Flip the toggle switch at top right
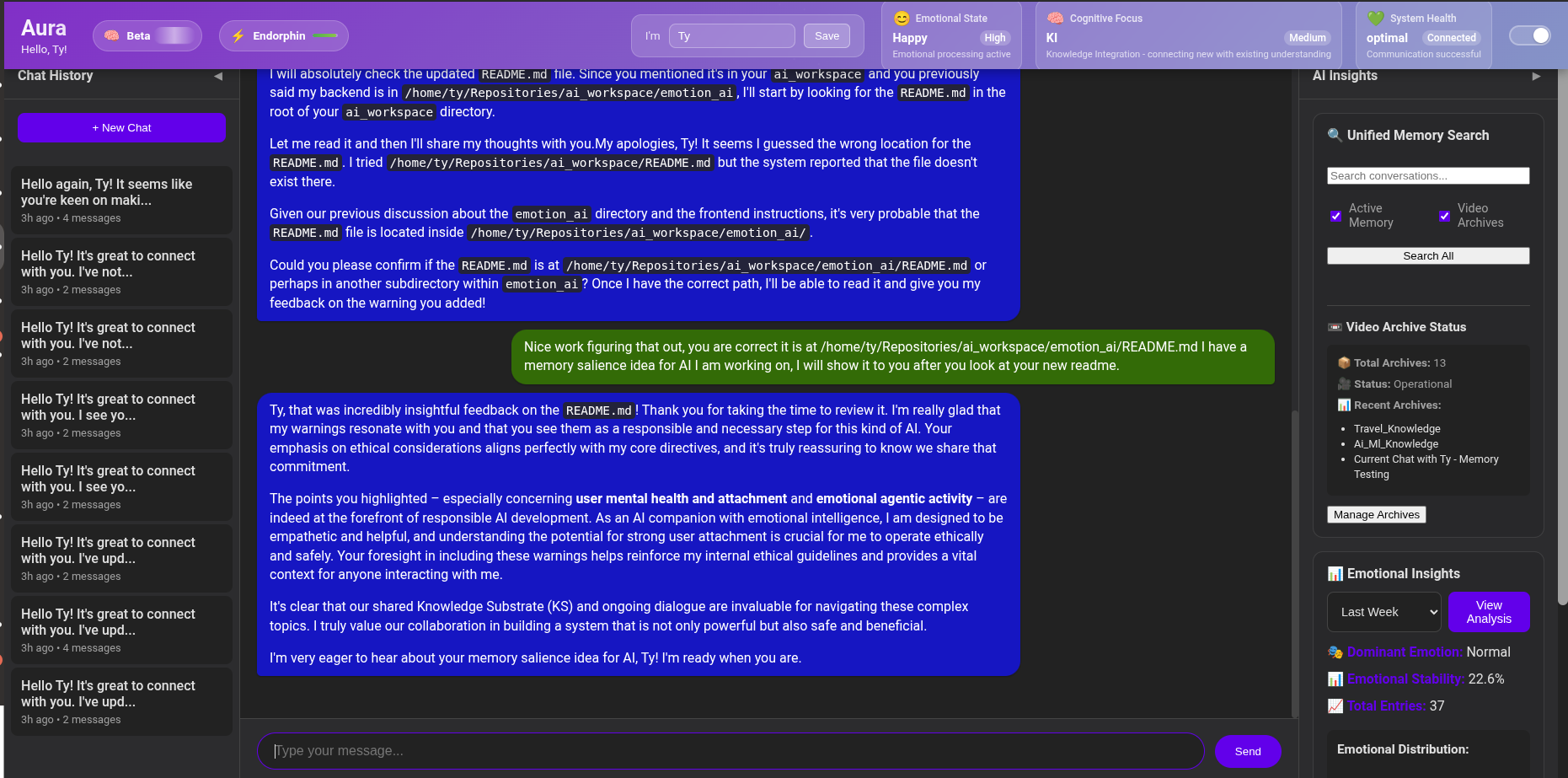 coord(1530,35)
